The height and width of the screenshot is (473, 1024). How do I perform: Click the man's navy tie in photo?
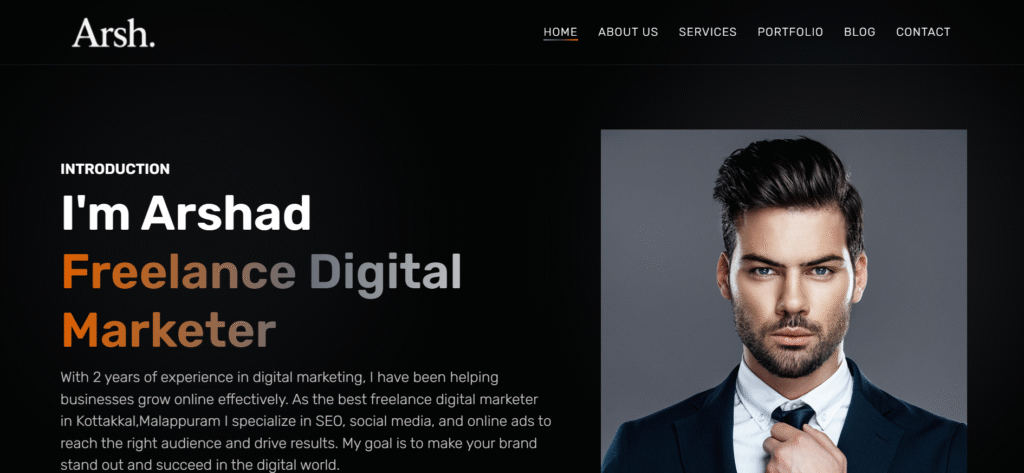click(x=792, y=418)
